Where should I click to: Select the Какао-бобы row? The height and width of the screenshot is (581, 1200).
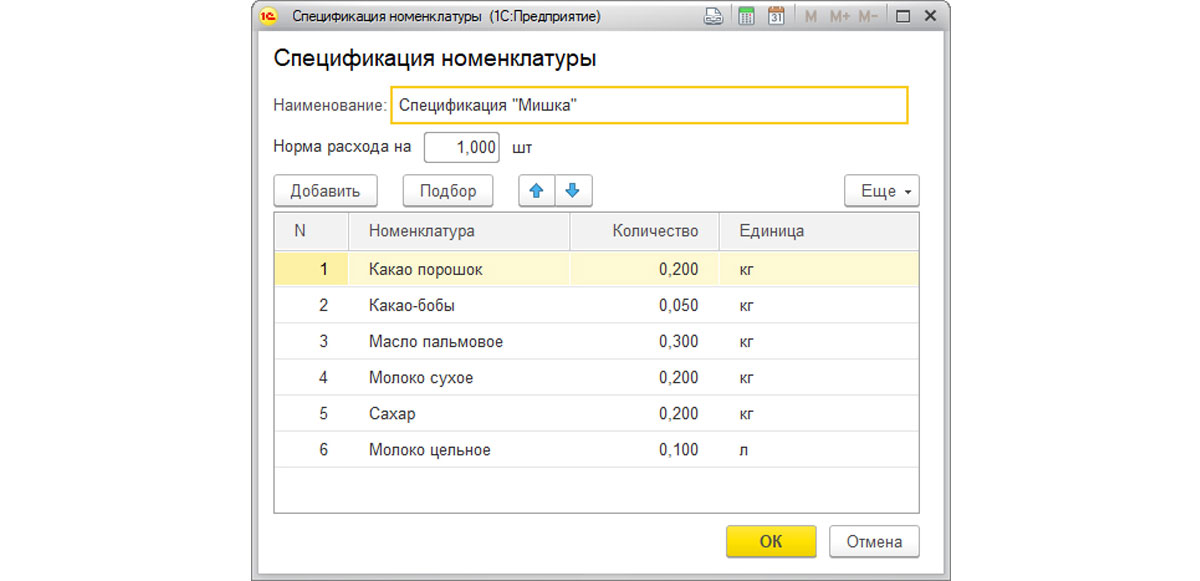coord(450,305)
